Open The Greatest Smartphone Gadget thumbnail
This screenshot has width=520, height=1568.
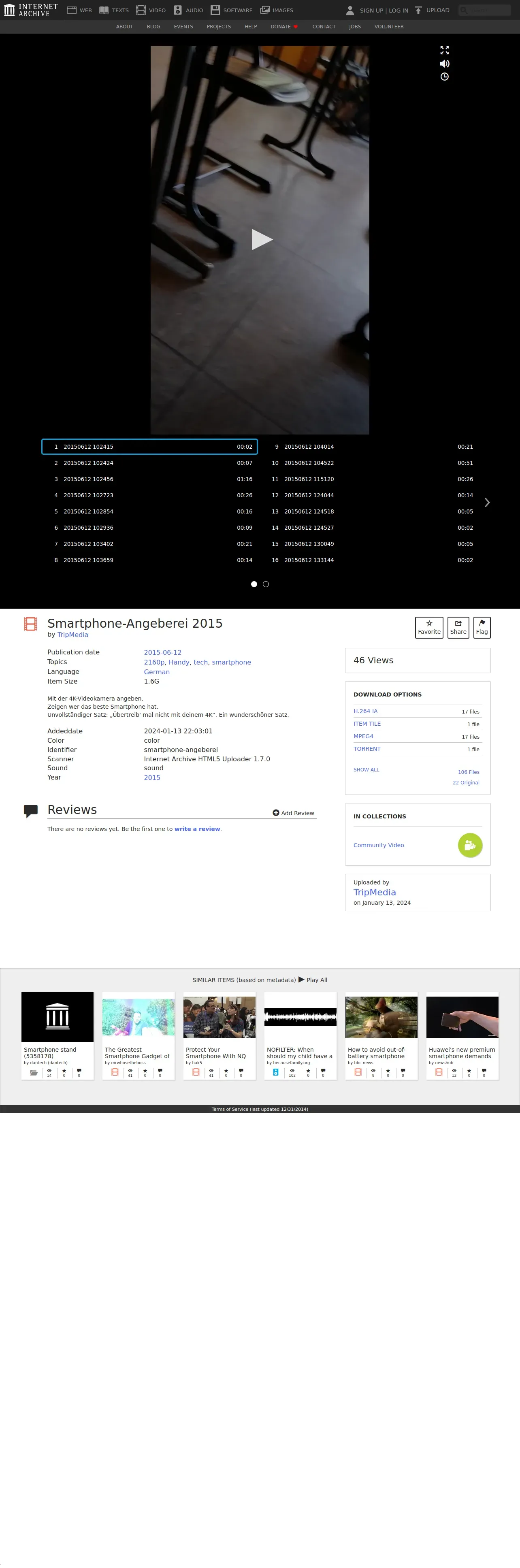pos(138,1017)
